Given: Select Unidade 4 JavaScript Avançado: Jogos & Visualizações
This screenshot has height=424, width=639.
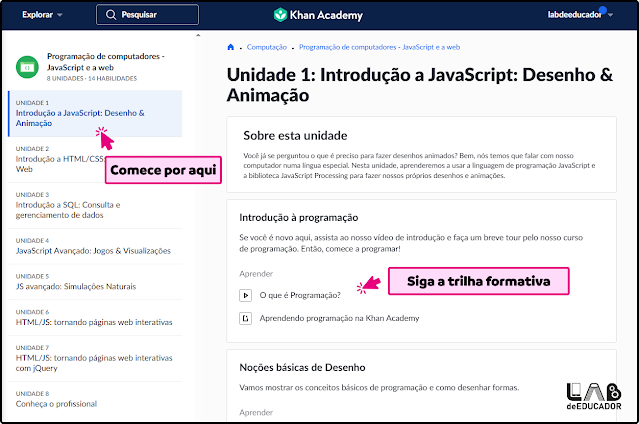Looking at the screenshot, I should tap(95, 246).
